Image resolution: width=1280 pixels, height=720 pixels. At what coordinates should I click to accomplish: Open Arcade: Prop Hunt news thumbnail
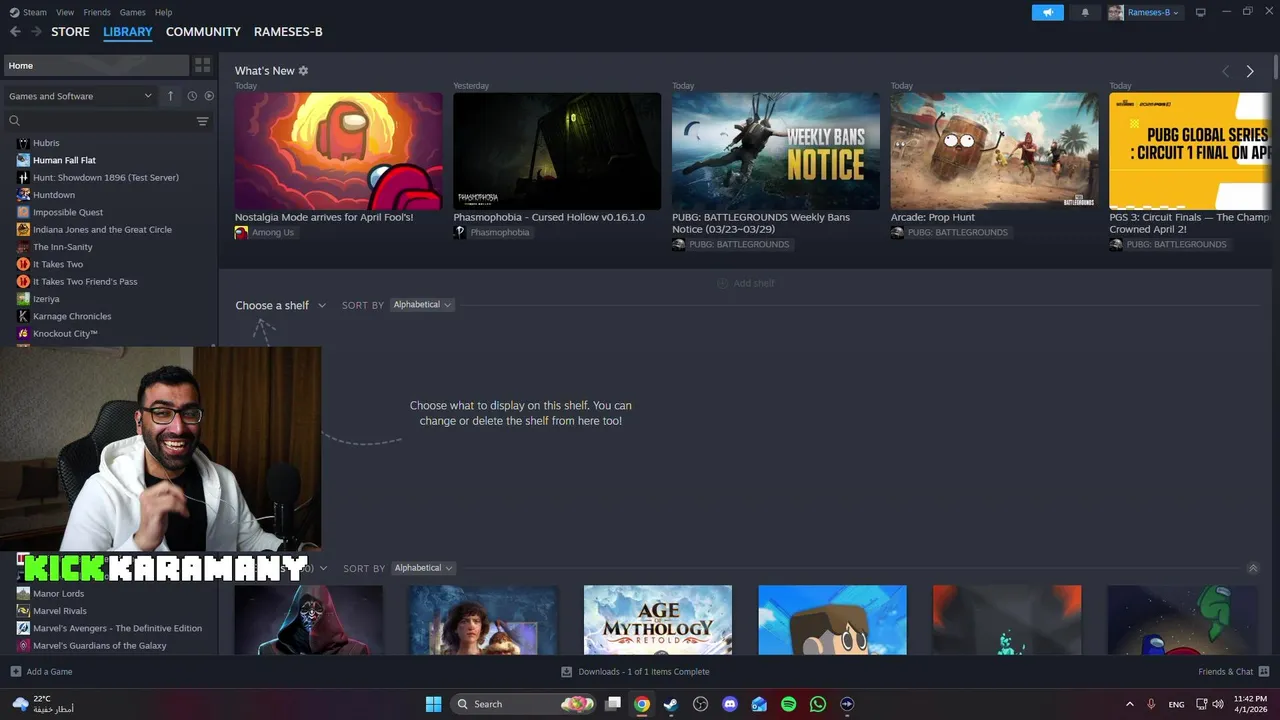pos(994,151)
